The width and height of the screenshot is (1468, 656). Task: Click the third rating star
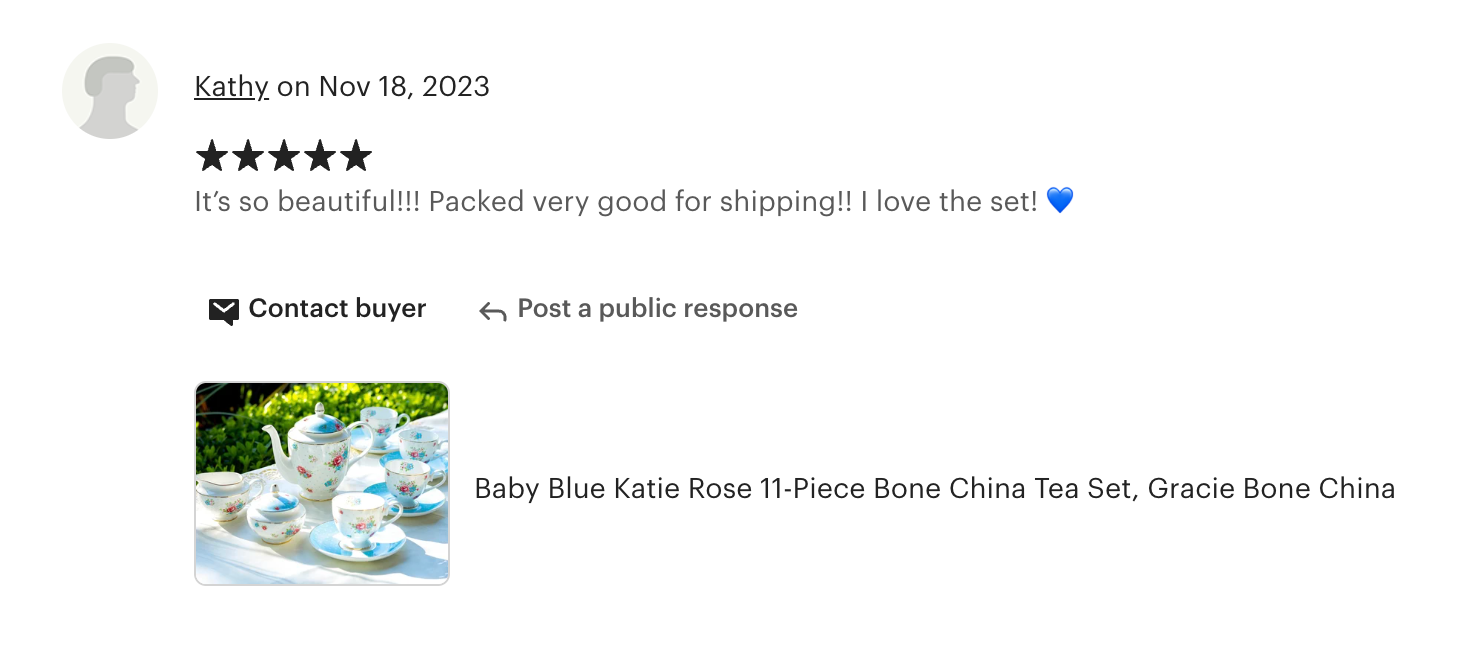click(284, 156)
